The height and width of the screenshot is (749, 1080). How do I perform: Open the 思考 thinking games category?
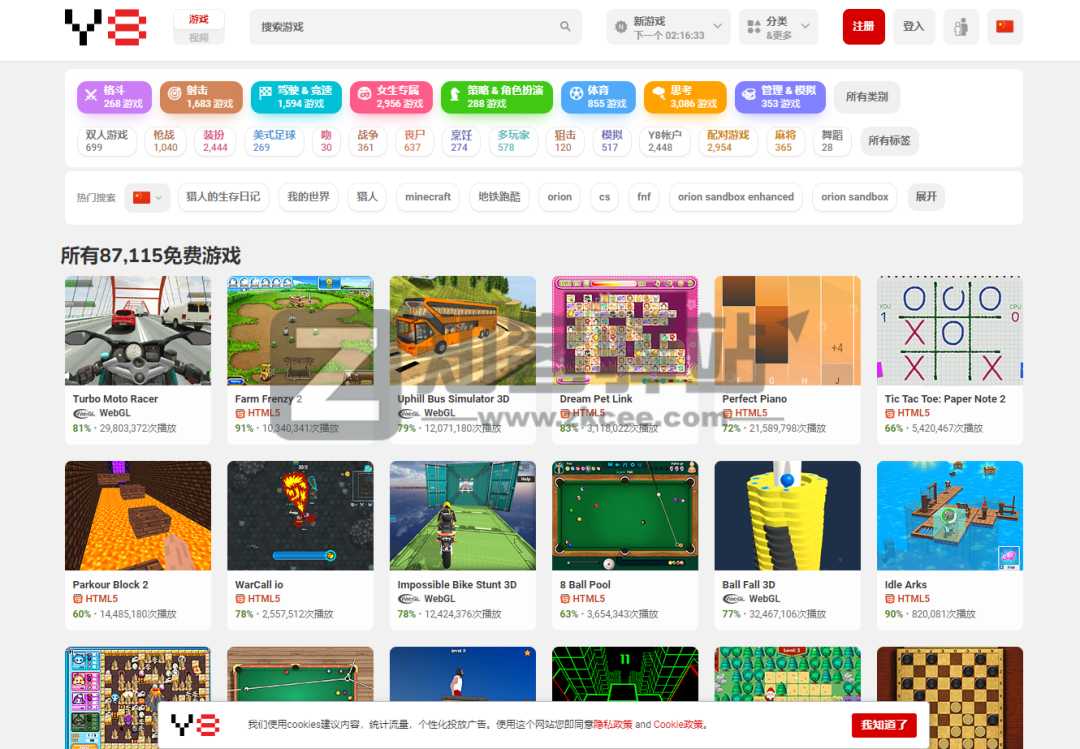[684, 97]
